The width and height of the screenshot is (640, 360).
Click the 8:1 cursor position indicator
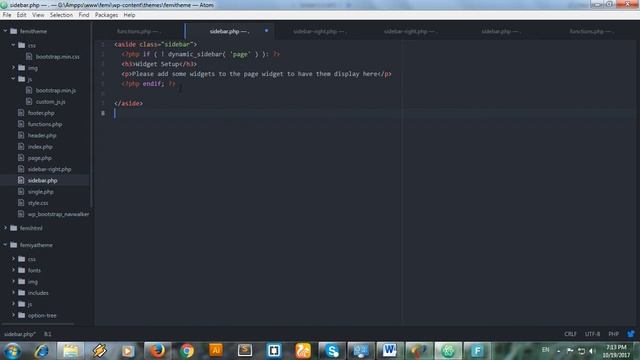(48, 334)
